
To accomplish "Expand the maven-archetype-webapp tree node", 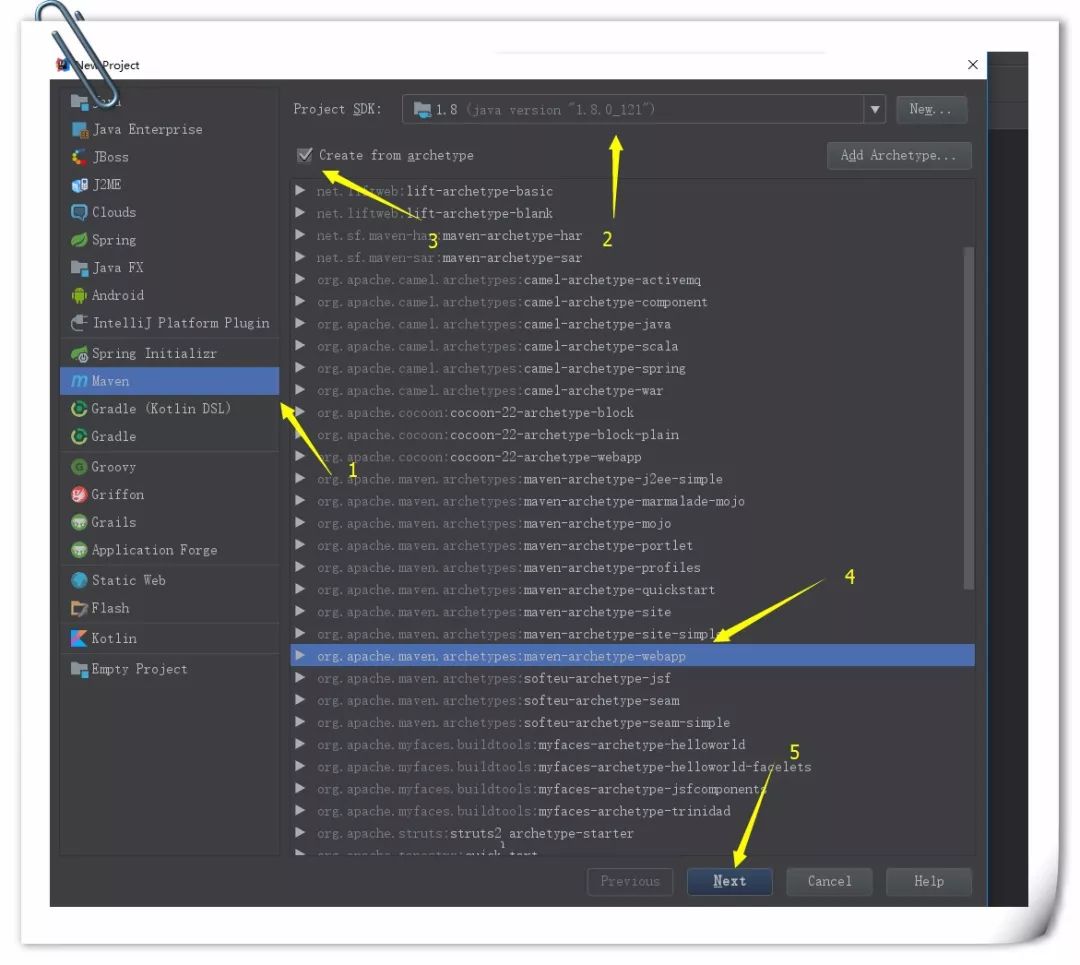I will 300,656.
